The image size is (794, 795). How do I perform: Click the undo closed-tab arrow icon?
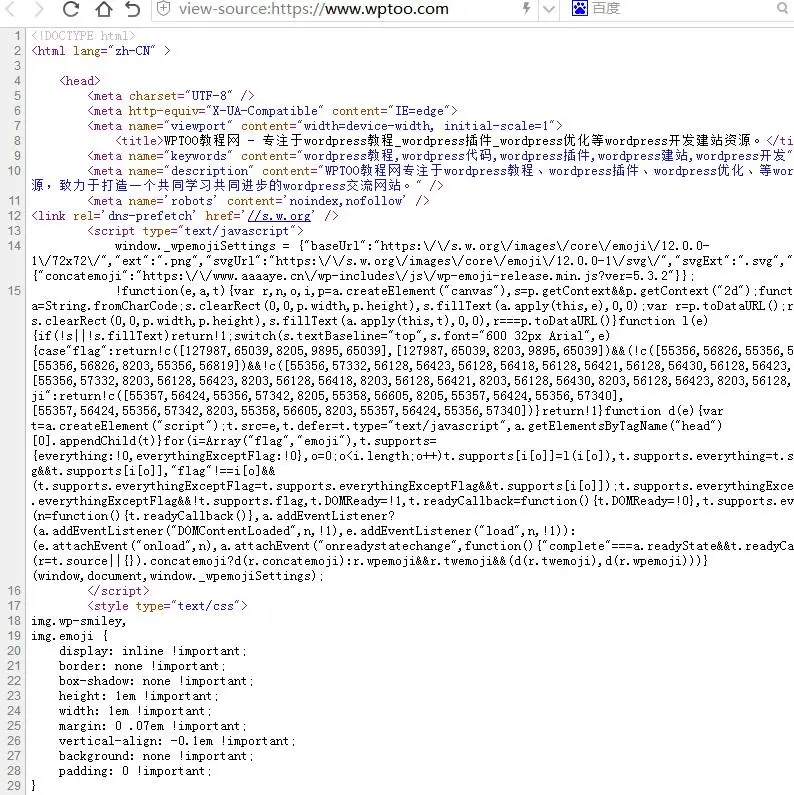[133, 9]
